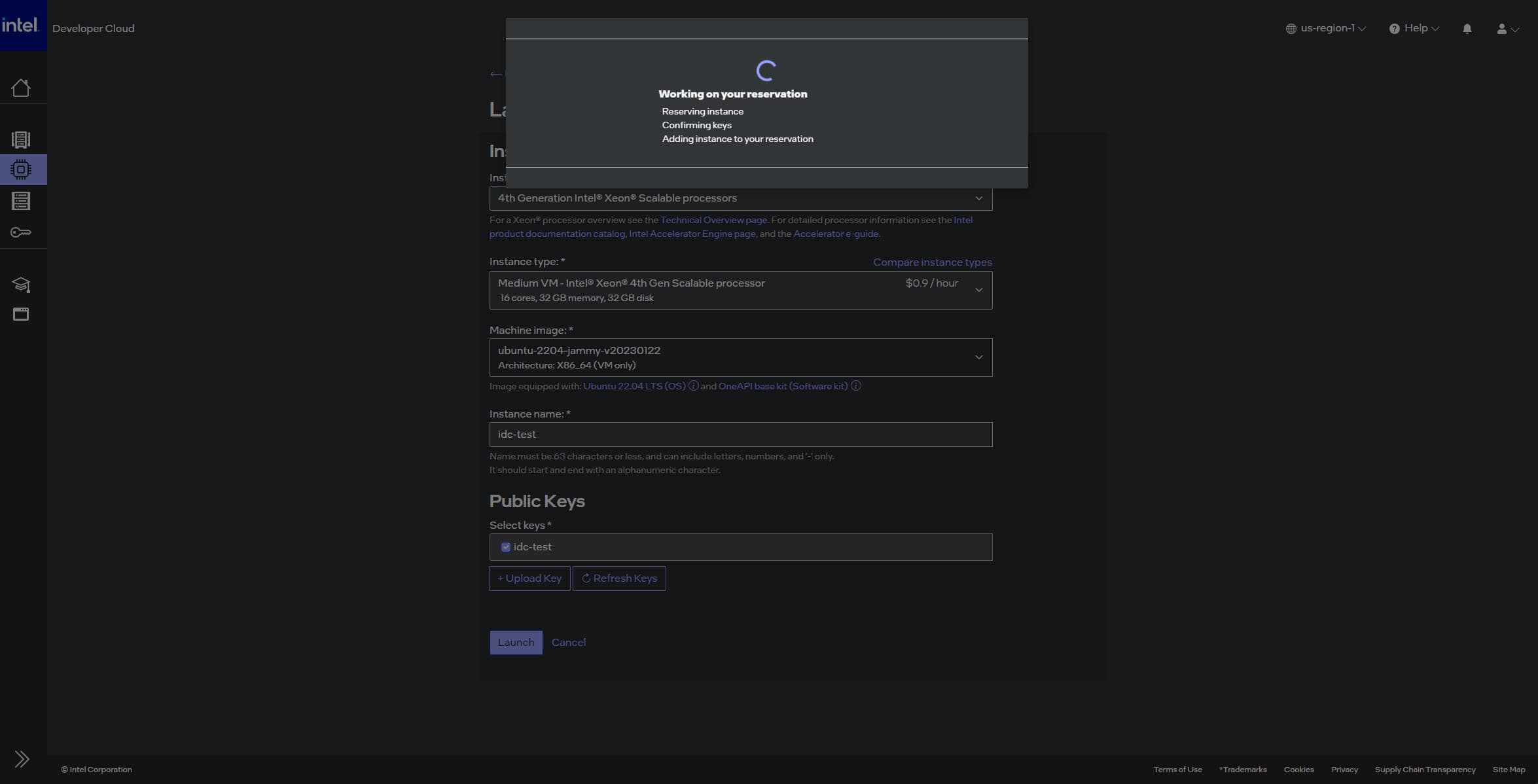Open the Software catalog window icon
The width and height of the screenshot is (1538, 784).
pyautogui.click(x=22, y=314)
